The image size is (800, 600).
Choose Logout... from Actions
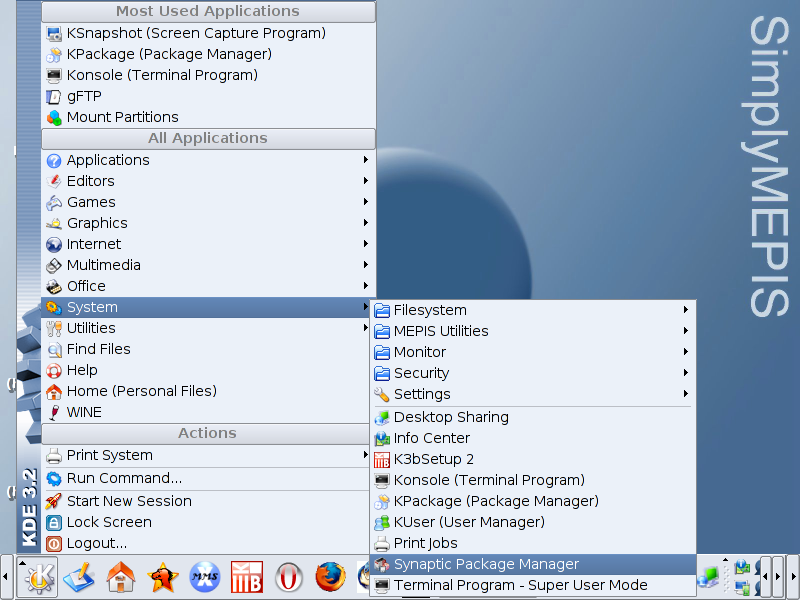pyautogui.click(x=96, y=543)
